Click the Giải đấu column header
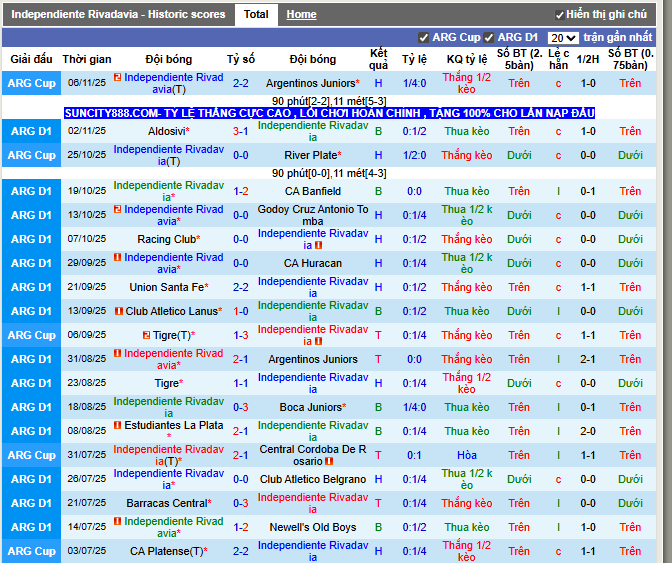The width and height of the screenshot is (672, 563). 31,59
